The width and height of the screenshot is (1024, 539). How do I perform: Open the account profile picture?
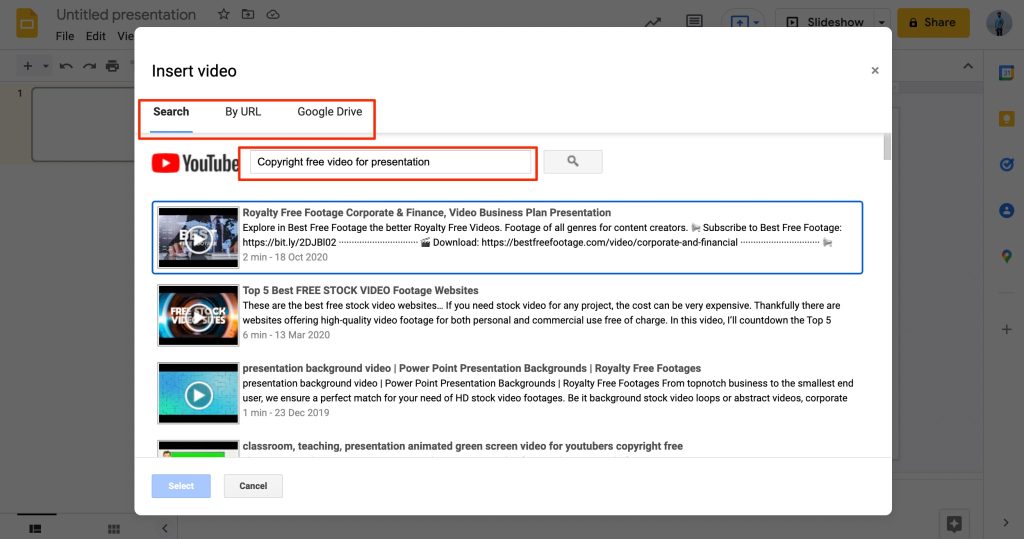point(999,23)
